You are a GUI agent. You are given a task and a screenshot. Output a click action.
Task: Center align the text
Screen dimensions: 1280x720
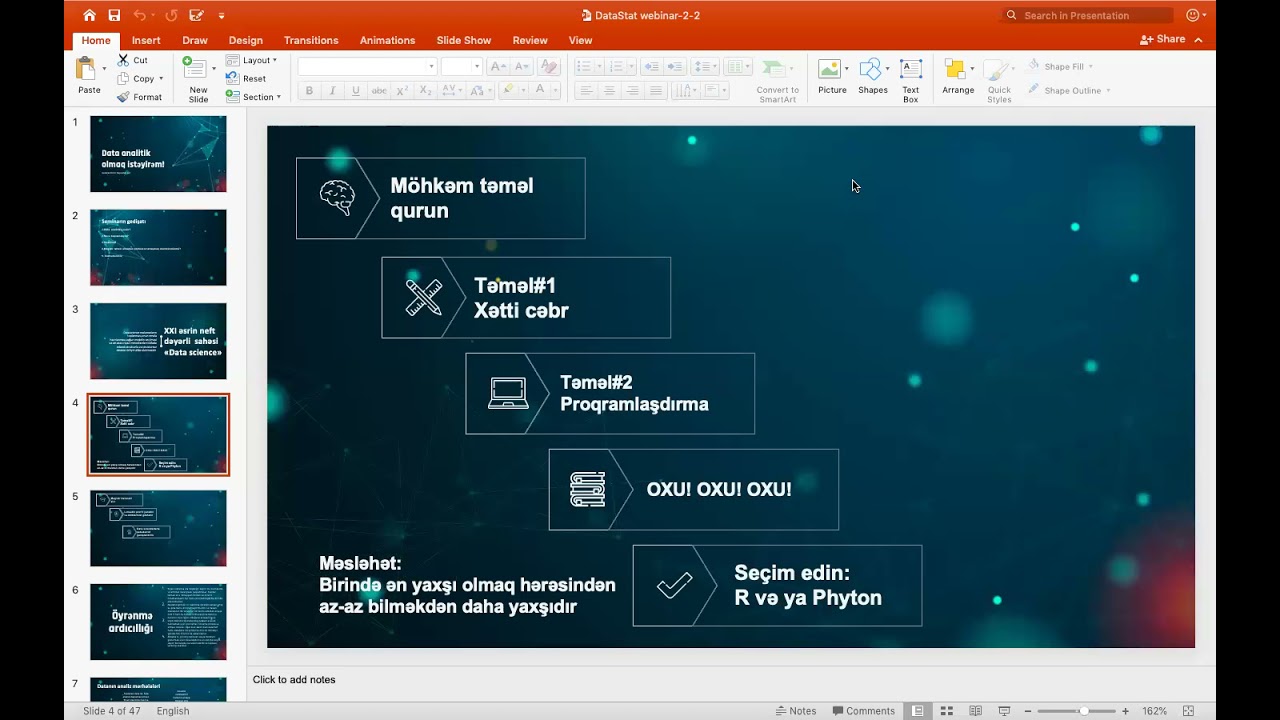(x=608, y=90)
